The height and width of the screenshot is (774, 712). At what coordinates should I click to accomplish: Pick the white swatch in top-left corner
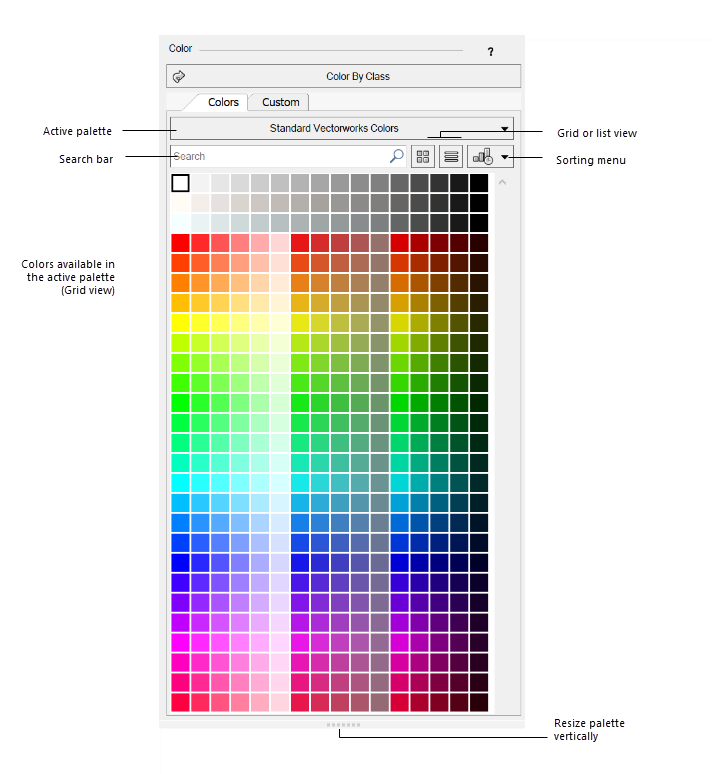coord(180,183)
